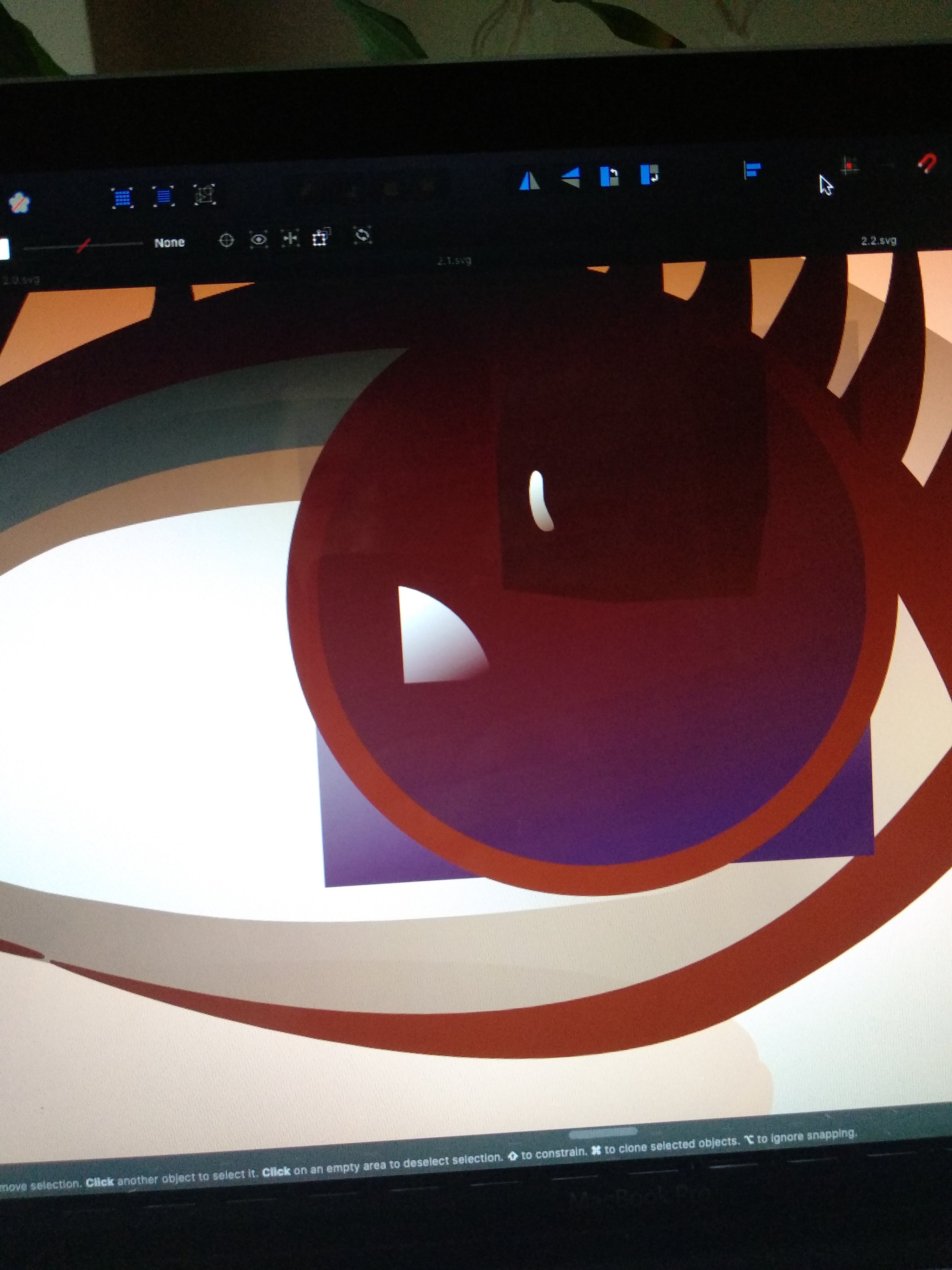Image resolution: width=952 pixels, height=1270 pixels.
Task: Select the white quarter-circle shape in iris
Action: click(439, 637)
